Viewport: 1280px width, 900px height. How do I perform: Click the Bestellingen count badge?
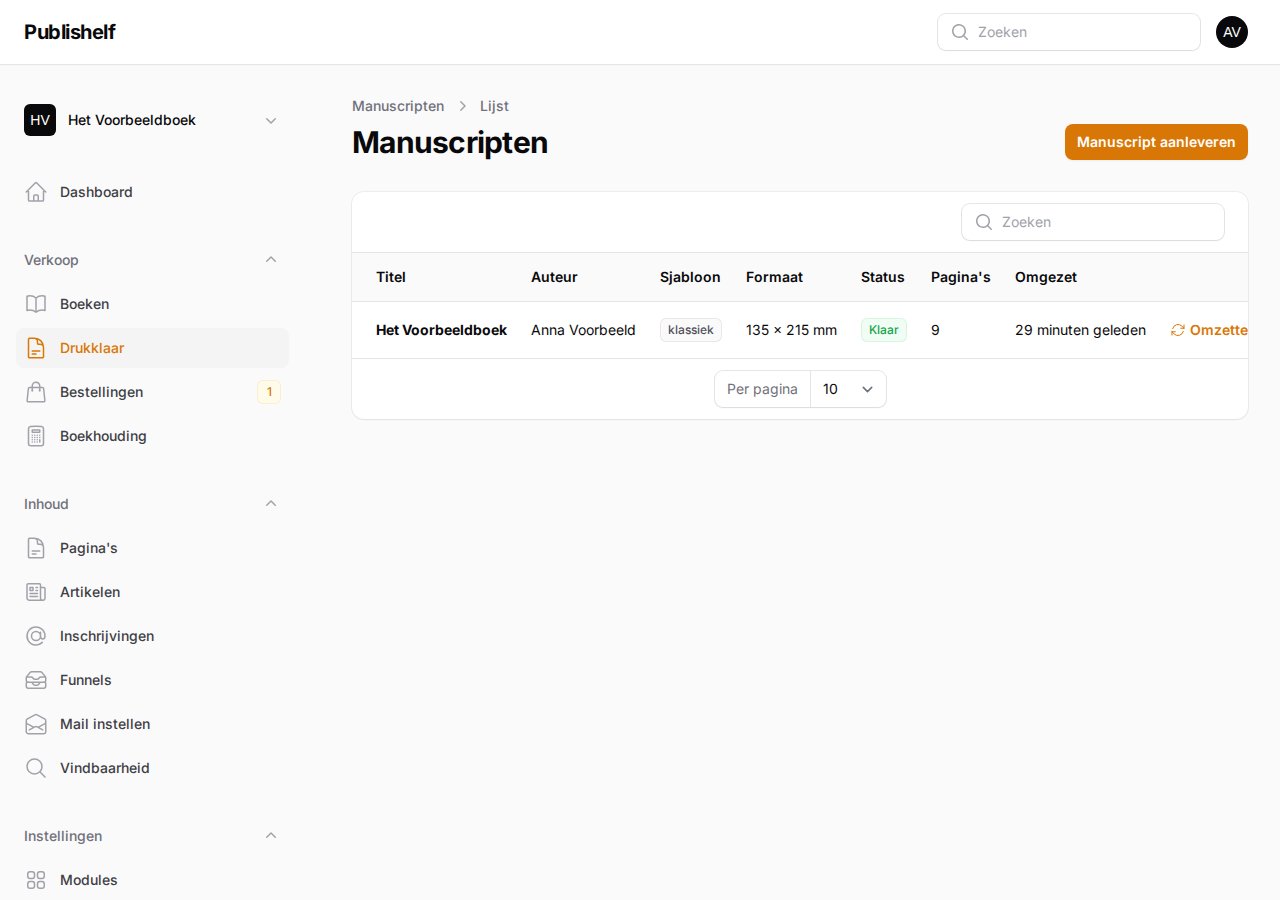[269, 392]
